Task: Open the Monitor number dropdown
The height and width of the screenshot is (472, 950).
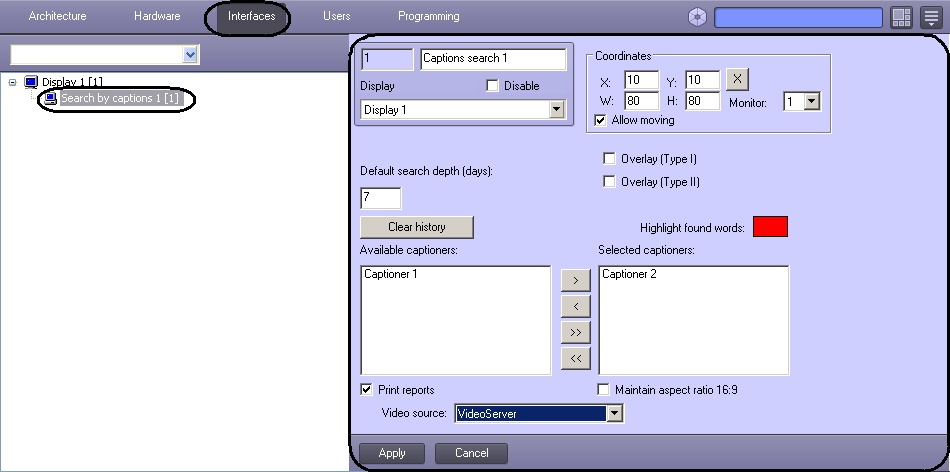Action: [812, 101]
